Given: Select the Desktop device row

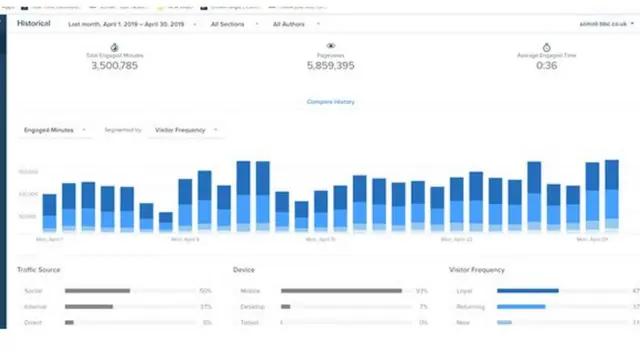Looking at the screenshot, I should pyautogui.click(x=333, y=307).
